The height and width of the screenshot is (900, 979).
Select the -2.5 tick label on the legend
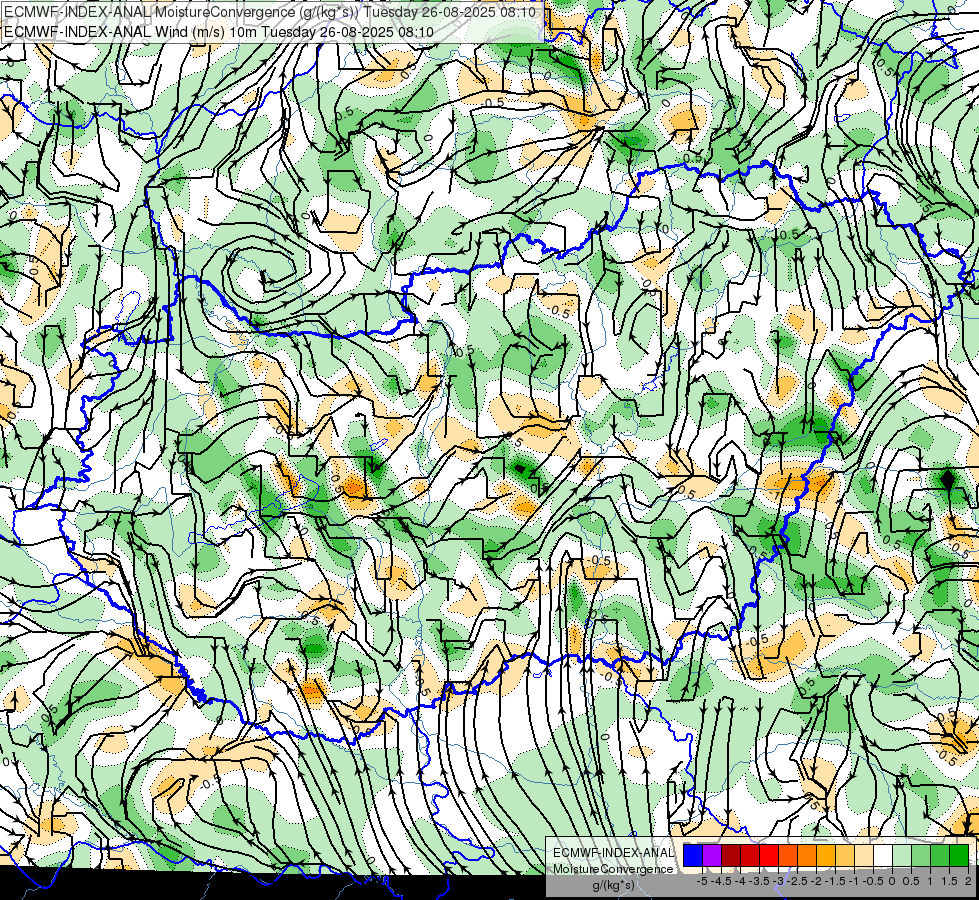797,881
